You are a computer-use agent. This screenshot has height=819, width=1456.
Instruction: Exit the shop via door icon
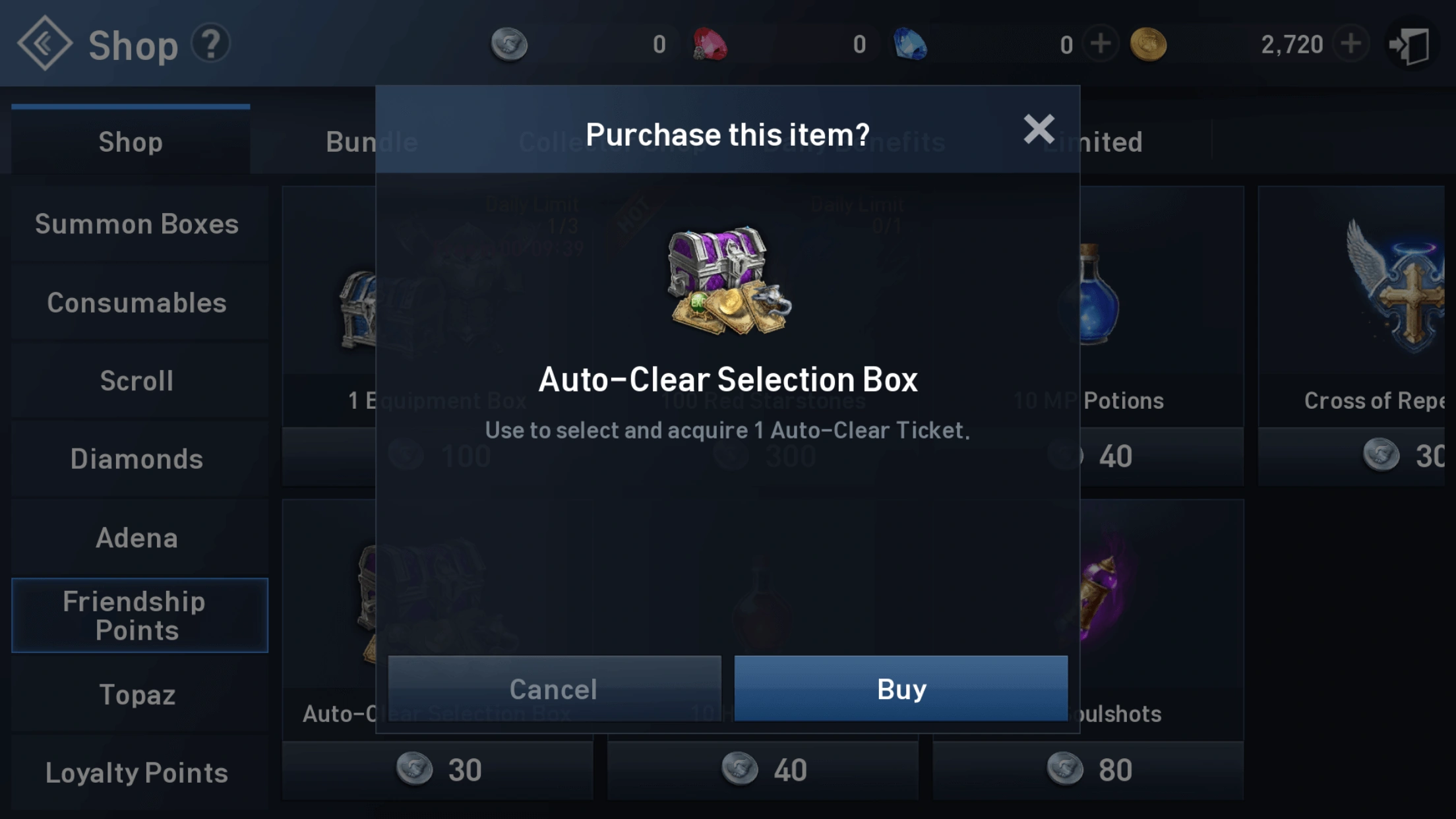coord(1410,45)
